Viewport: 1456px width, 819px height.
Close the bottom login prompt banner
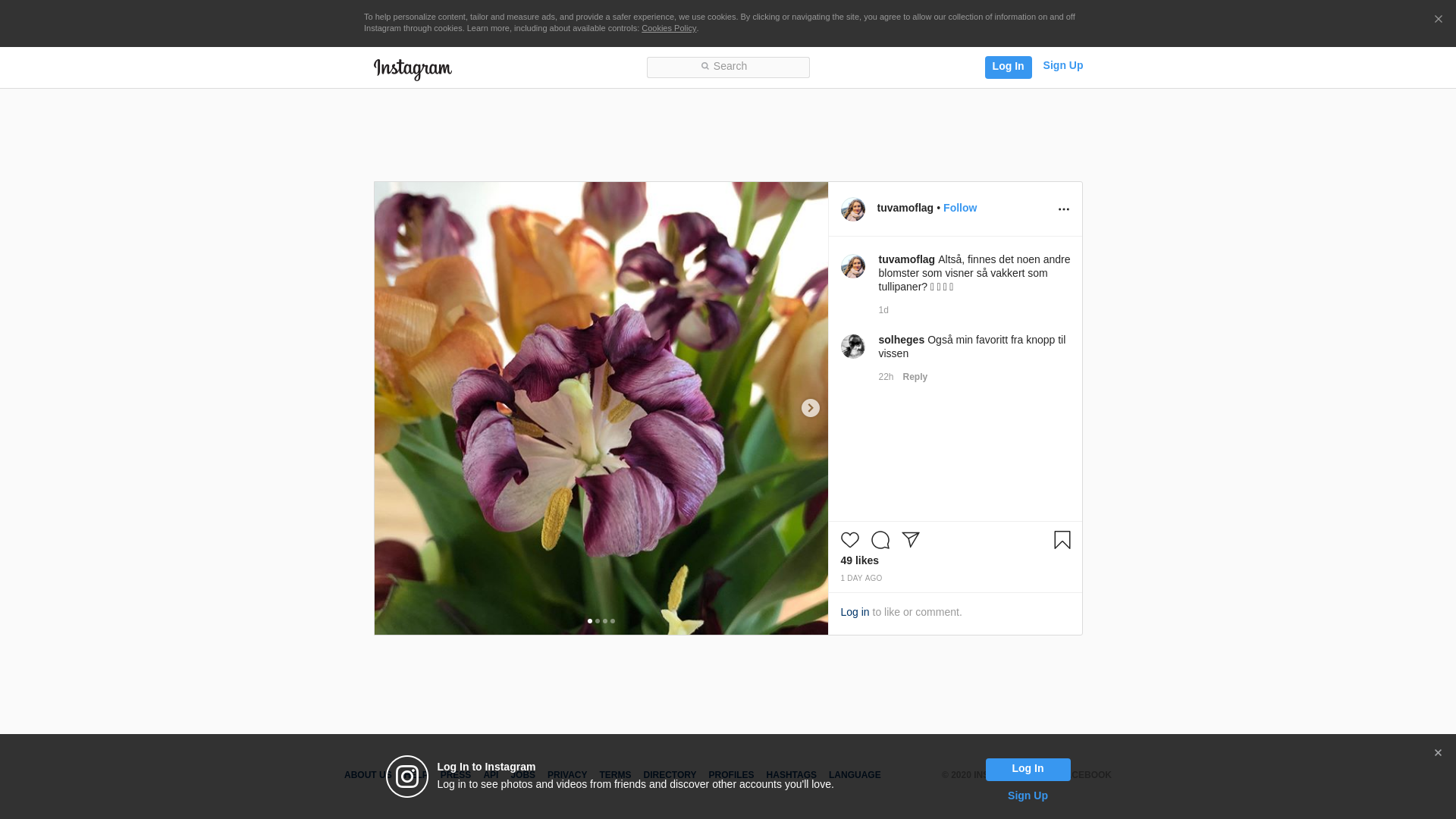(x=1438, y=753)
